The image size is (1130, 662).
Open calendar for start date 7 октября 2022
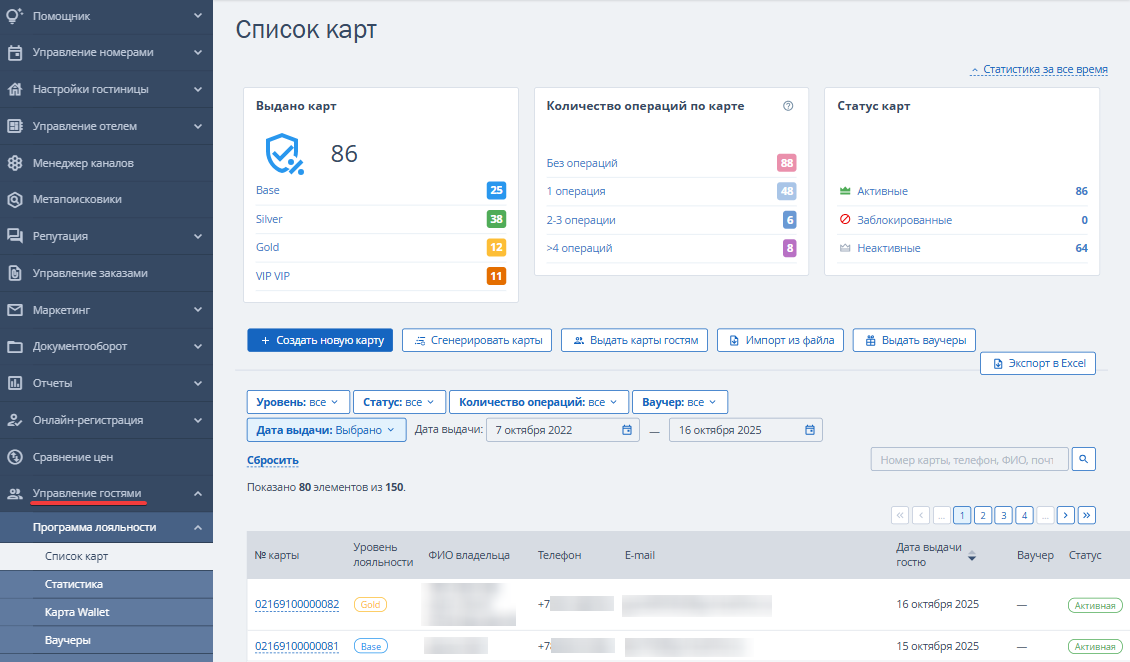point(627,430)
